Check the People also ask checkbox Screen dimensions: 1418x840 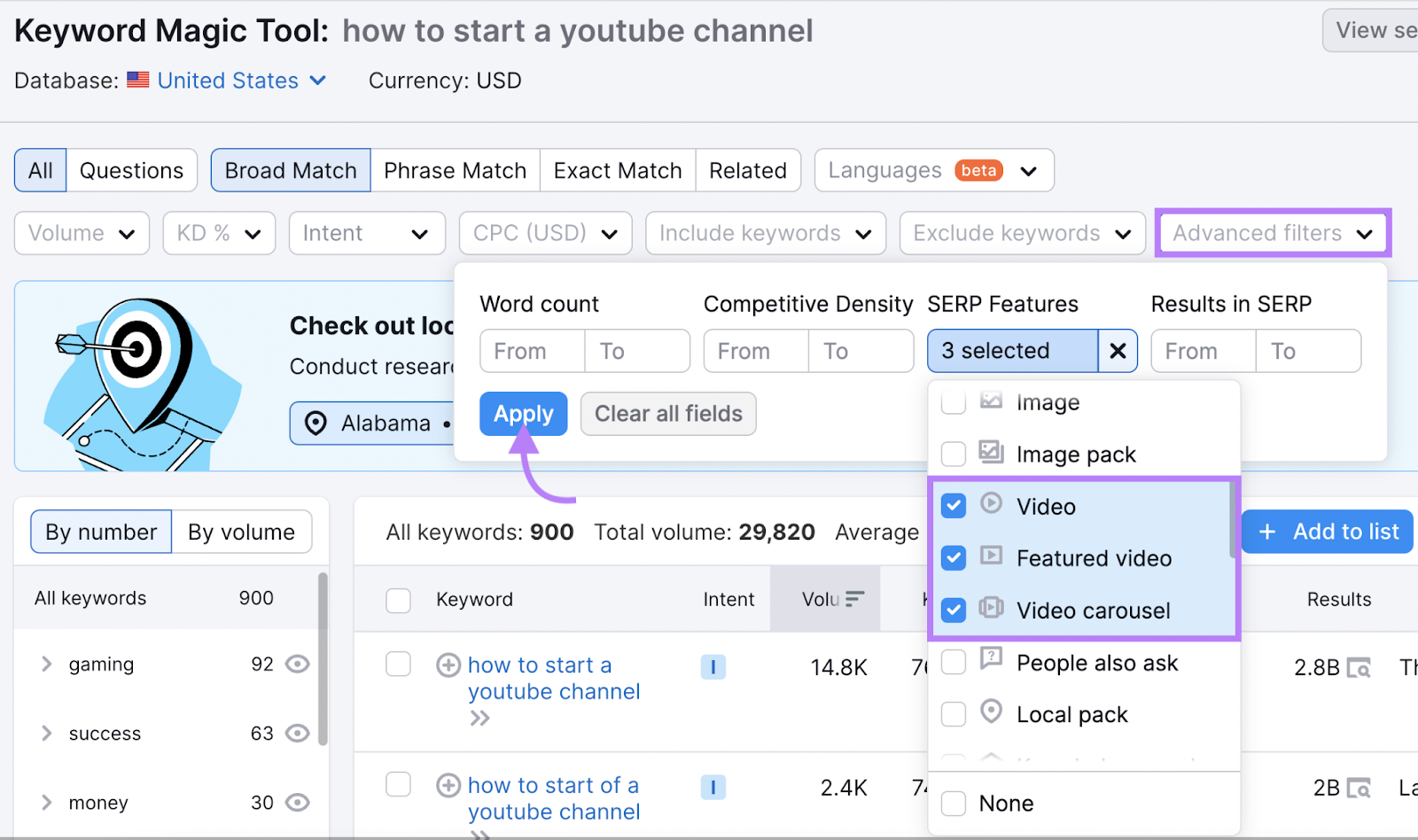click(954, 662)
